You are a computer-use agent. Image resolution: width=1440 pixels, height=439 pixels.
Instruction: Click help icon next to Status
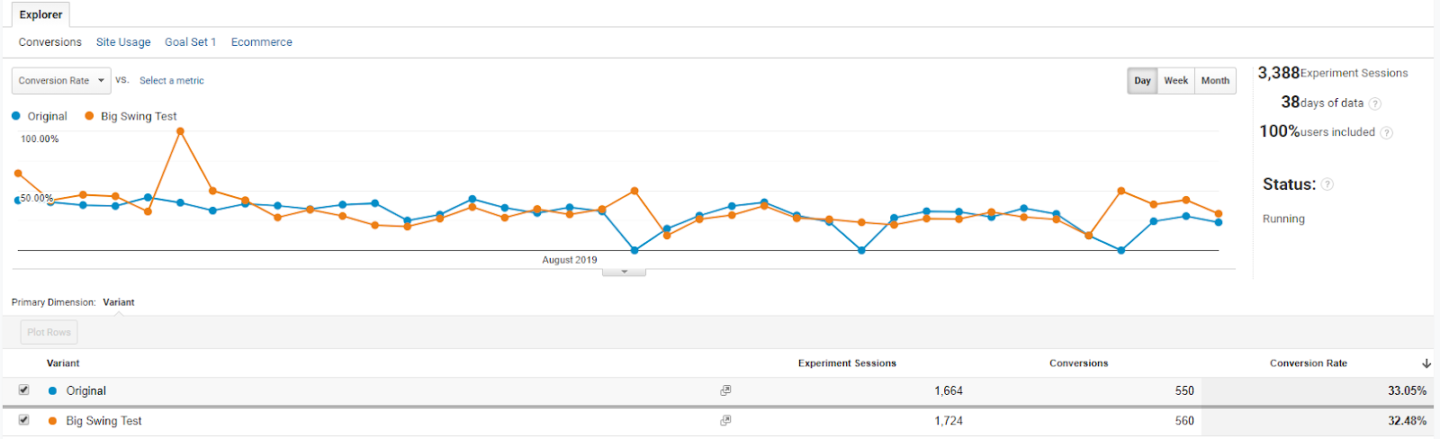click(1327, 185)
